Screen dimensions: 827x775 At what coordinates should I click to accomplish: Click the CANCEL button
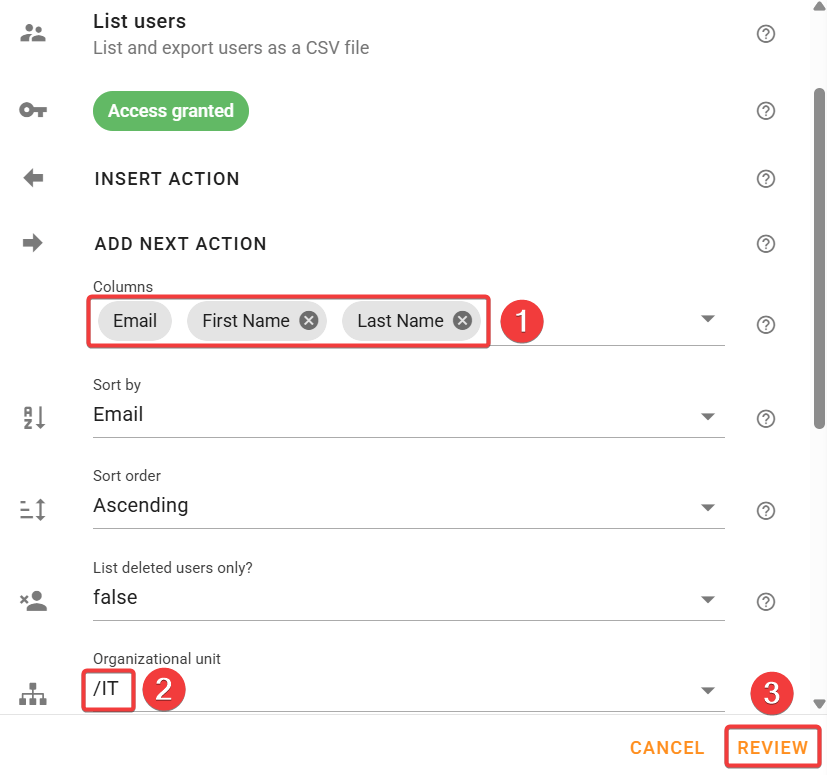(x=667, y=748)
